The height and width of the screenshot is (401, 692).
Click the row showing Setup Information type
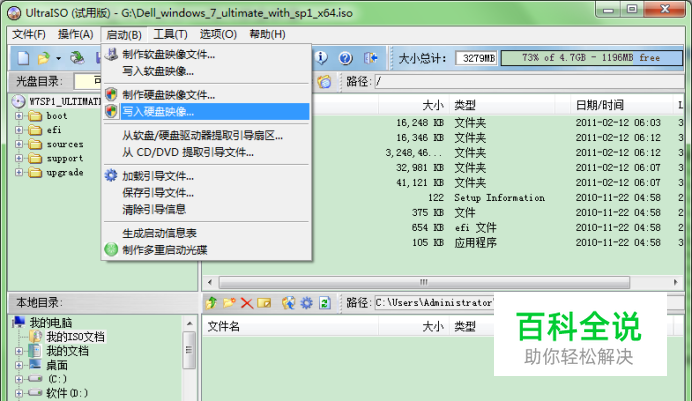[443, 198]
